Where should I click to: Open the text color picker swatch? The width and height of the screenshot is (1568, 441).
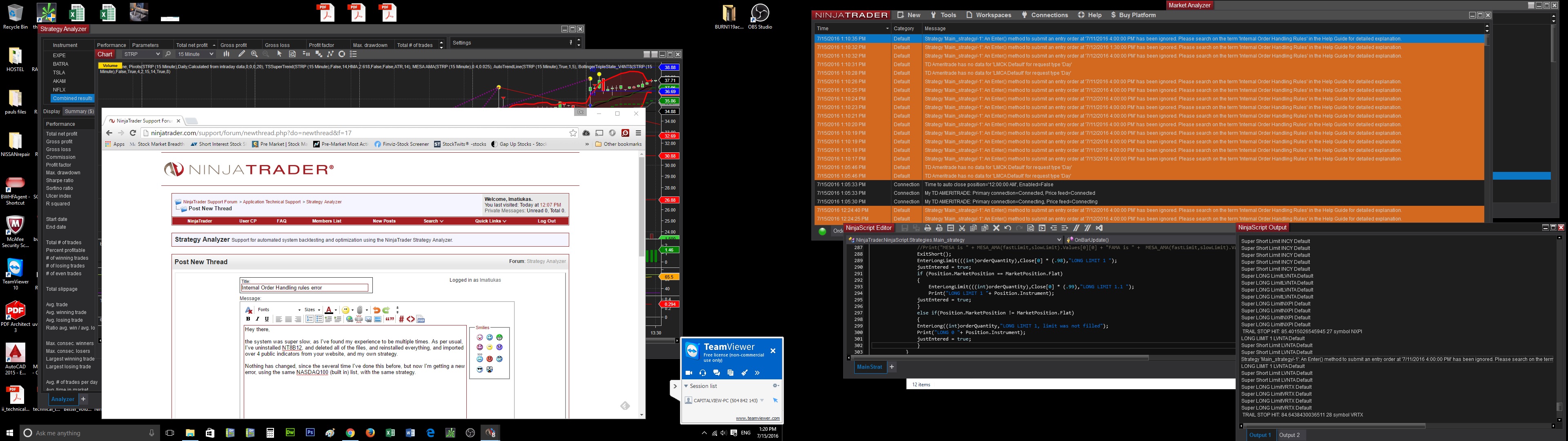pyautogui.click(x=329, y=311)
